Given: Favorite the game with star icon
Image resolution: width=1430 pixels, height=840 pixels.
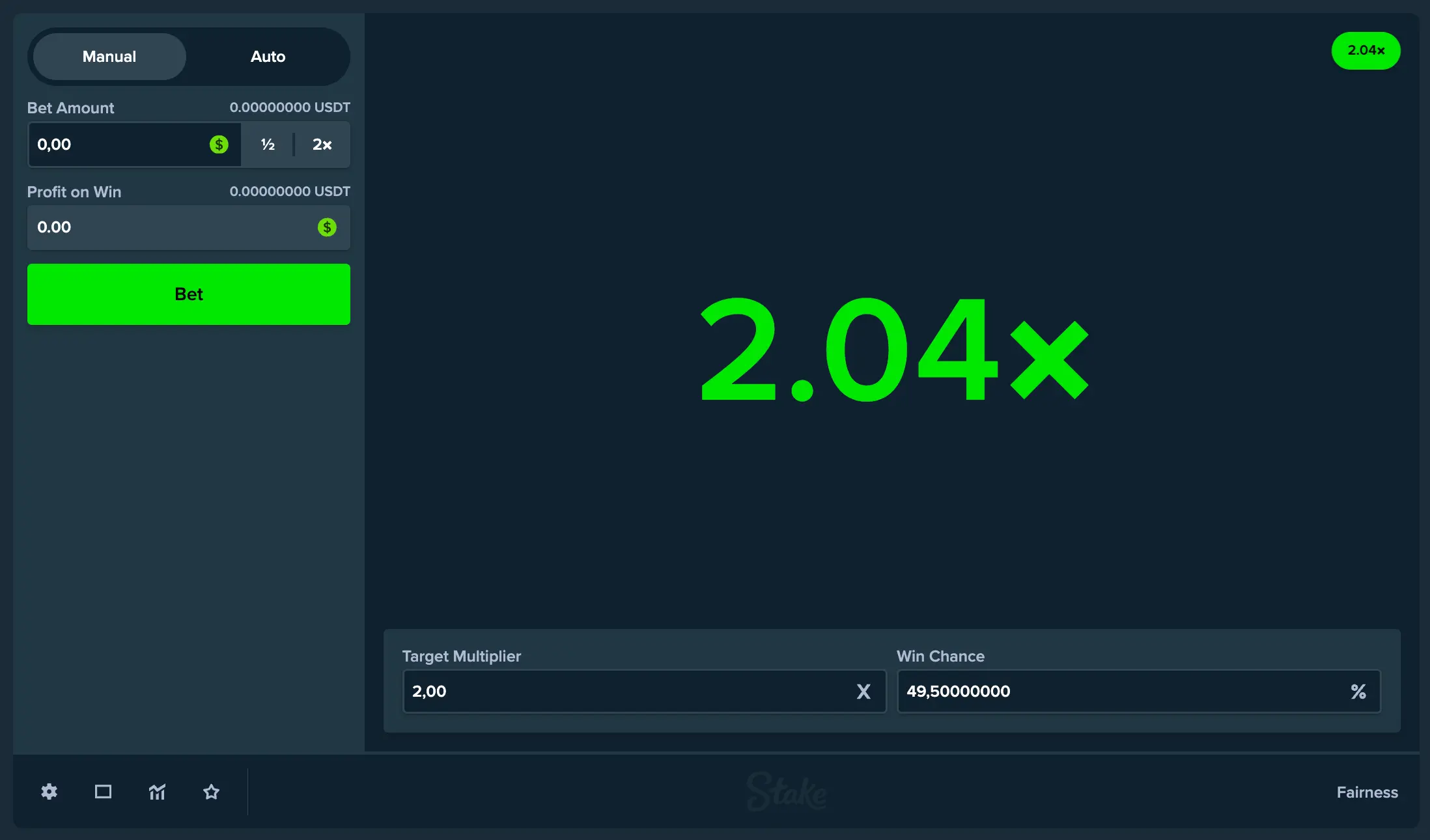Looking at the screenshot, I should (211, 792).
